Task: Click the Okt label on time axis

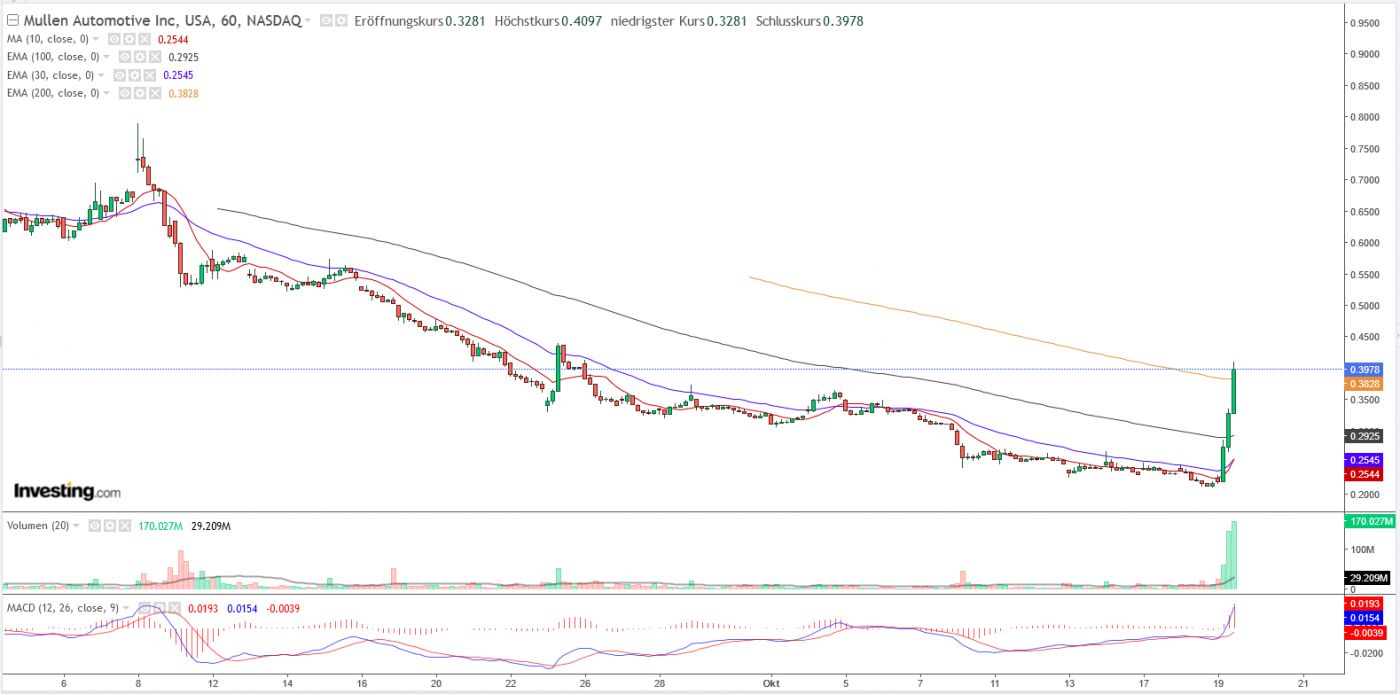Action: 770,684
